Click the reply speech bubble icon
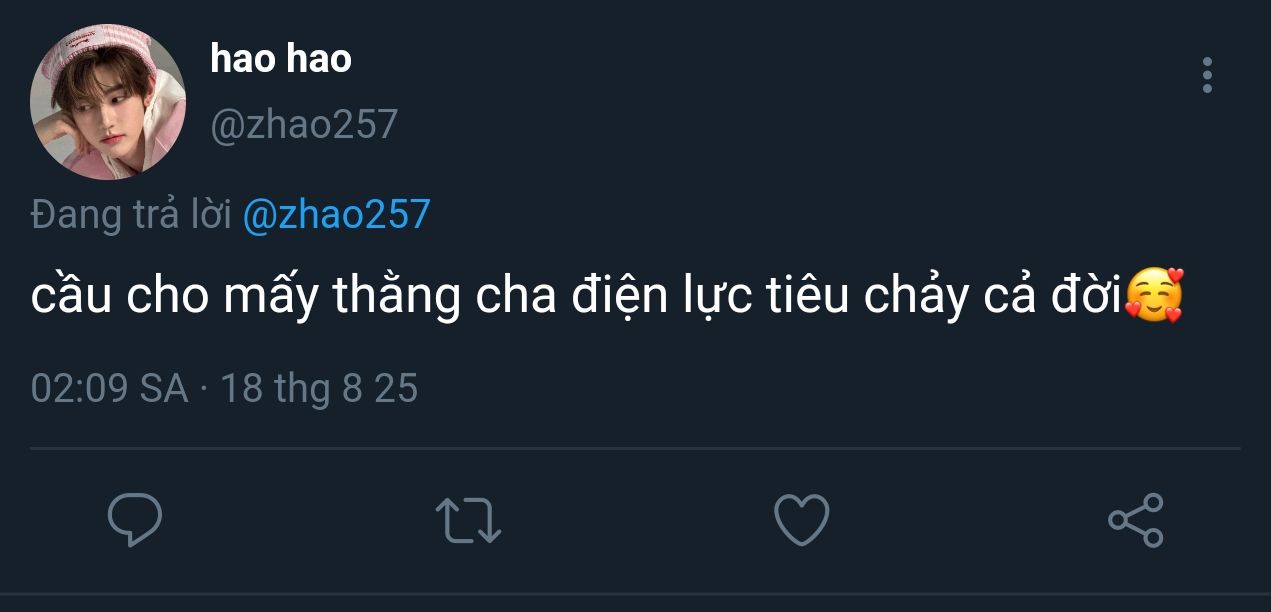 (135, 520)
